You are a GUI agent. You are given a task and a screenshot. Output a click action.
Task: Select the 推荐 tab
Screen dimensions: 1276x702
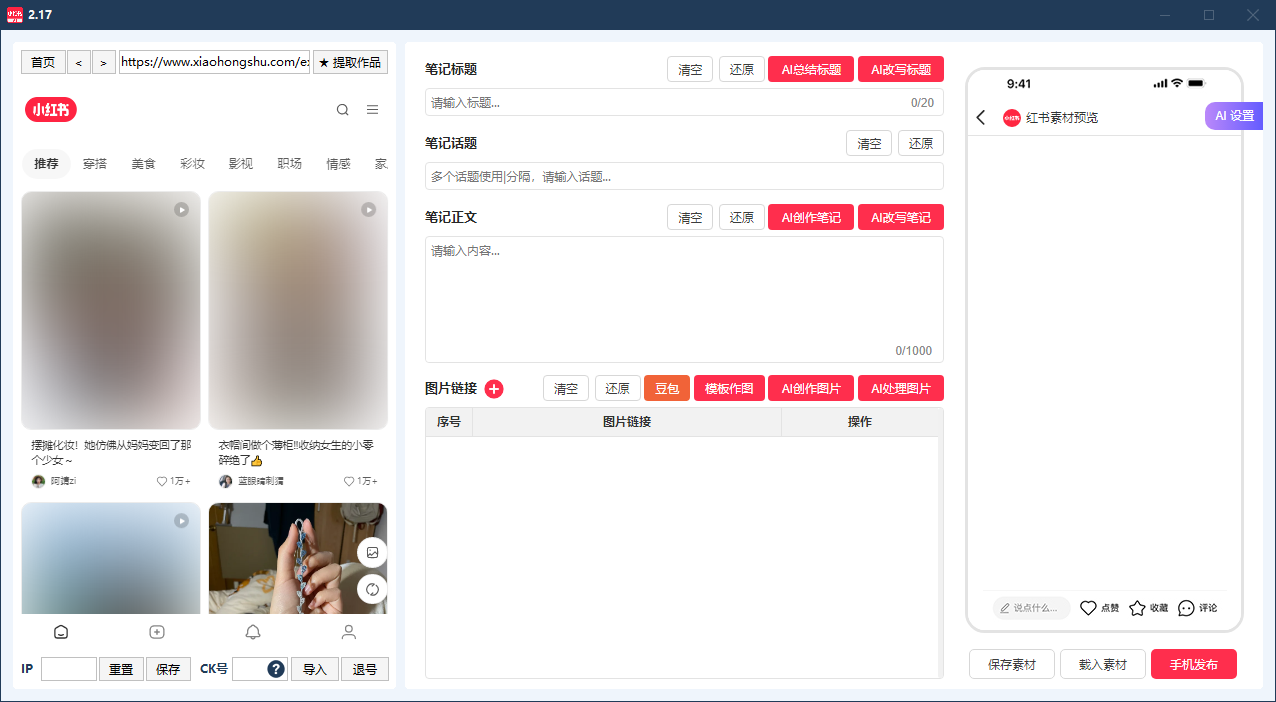click(46, 163)
